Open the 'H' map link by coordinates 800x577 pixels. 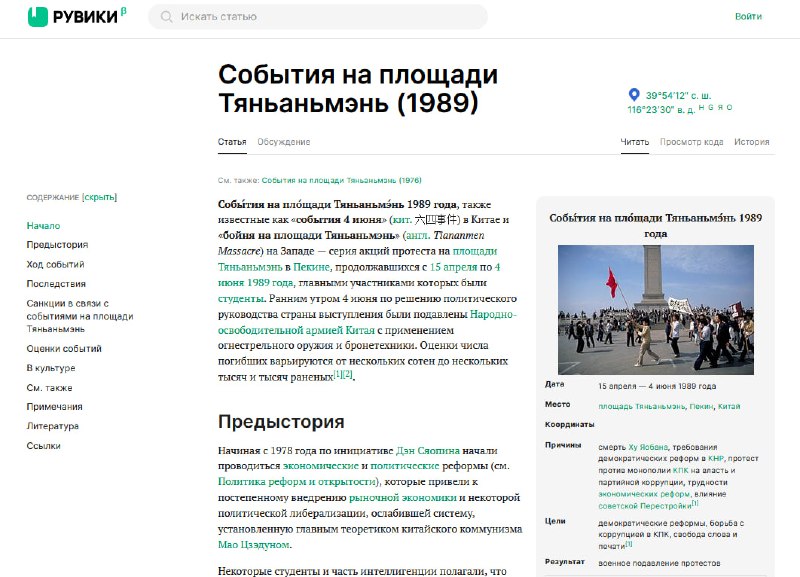tap(702, 107)
